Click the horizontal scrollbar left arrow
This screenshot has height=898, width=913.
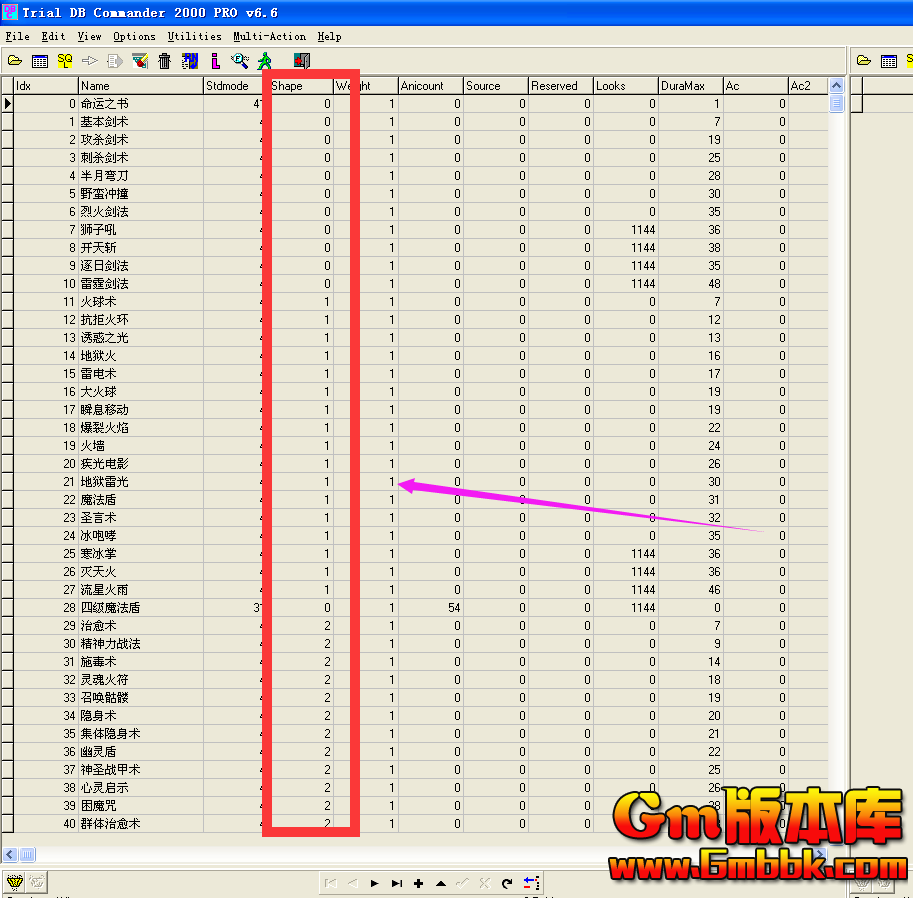pos(8,855)
